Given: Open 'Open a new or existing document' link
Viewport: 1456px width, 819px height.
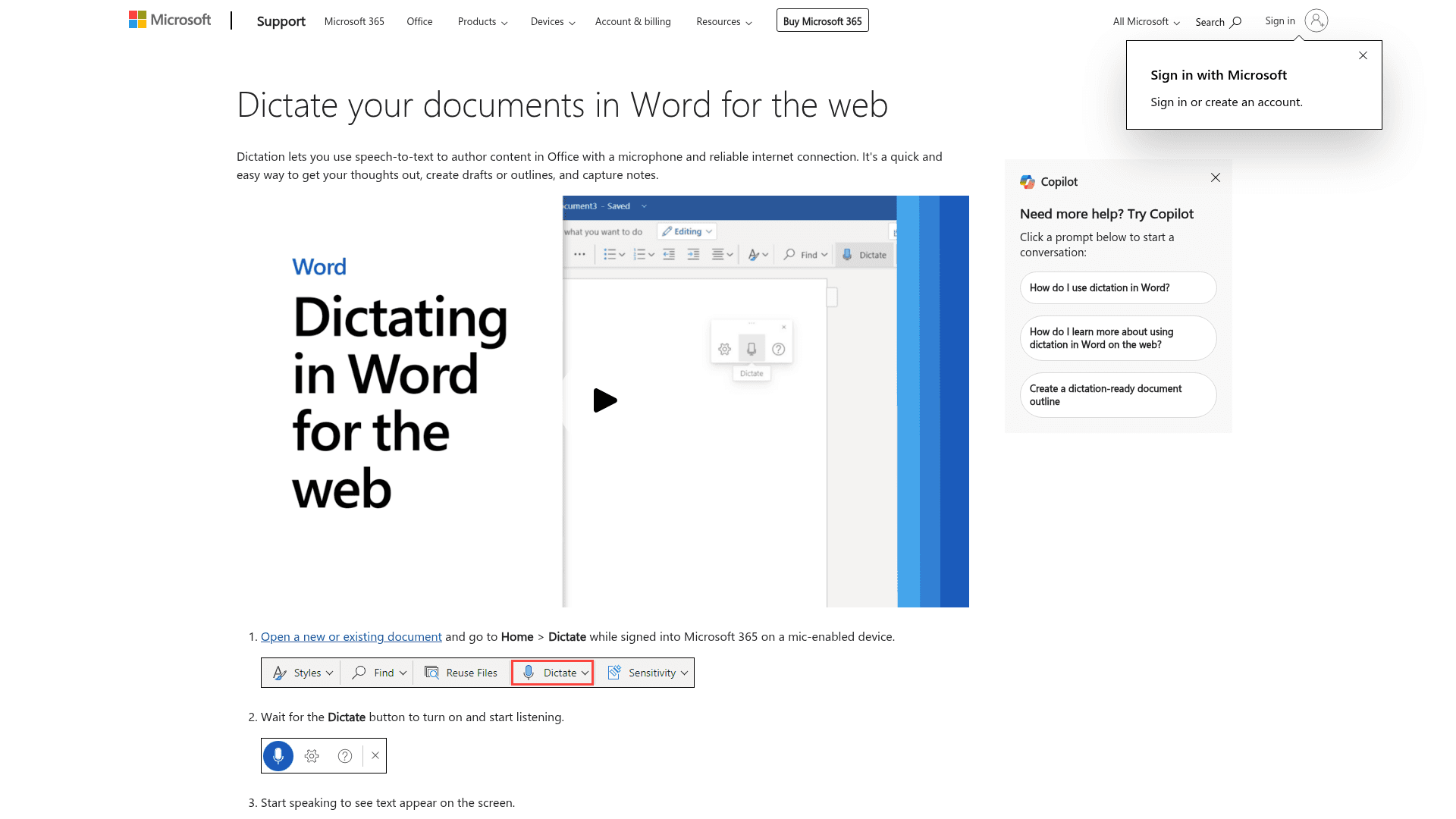Looking at the screenshot, I should pos(351,636).
